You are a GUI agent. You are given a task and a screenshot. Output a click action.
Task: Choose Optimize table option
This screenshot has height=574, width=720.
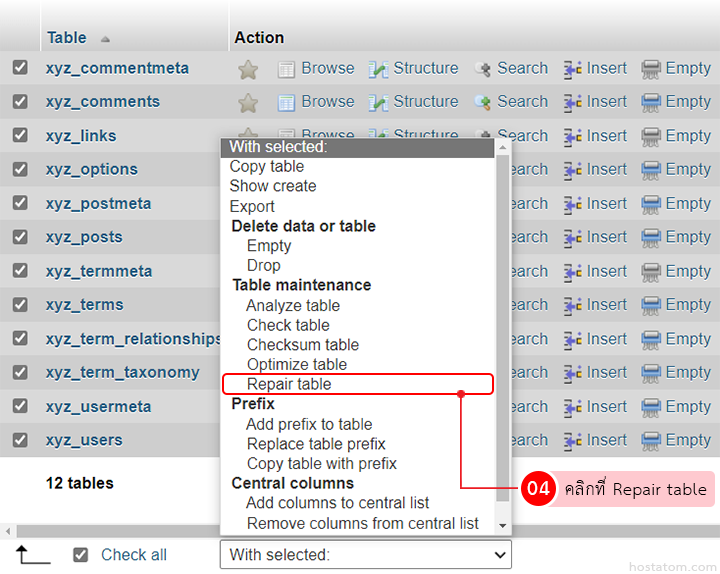pos(297,364)
